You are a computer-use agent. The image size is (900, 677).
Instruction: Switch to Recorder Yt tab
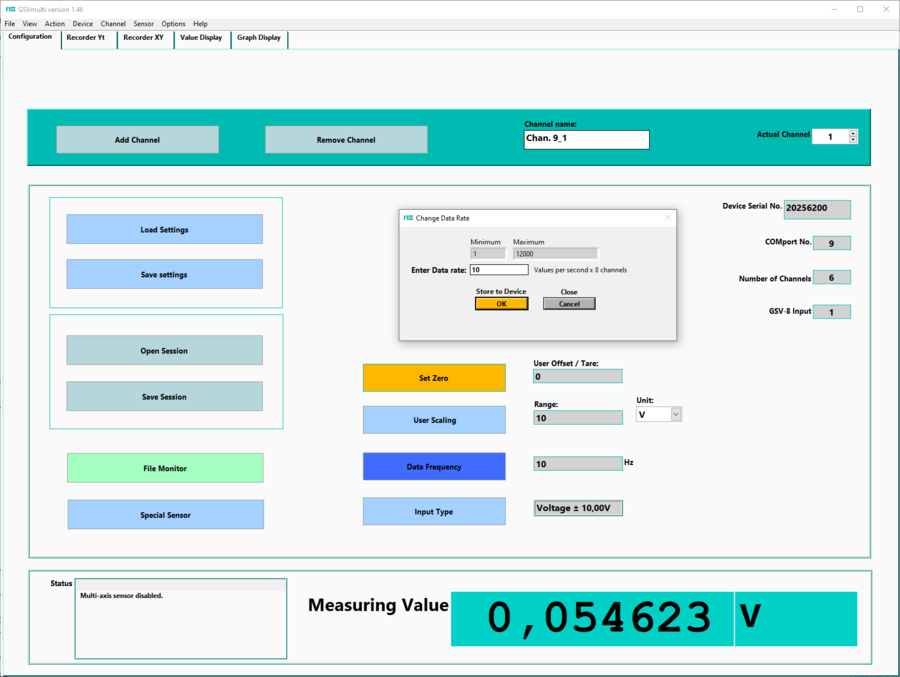[x=85, y=37]
